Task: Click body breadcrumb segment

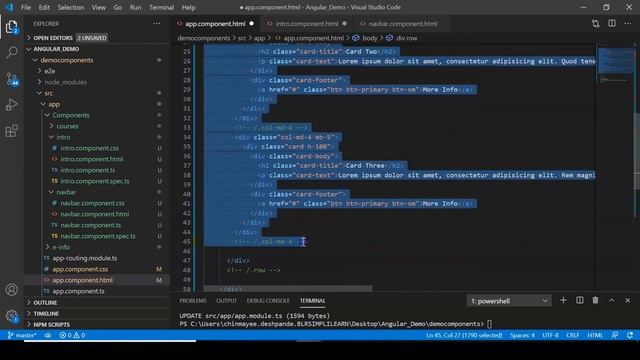Action: tap(370, 38)
